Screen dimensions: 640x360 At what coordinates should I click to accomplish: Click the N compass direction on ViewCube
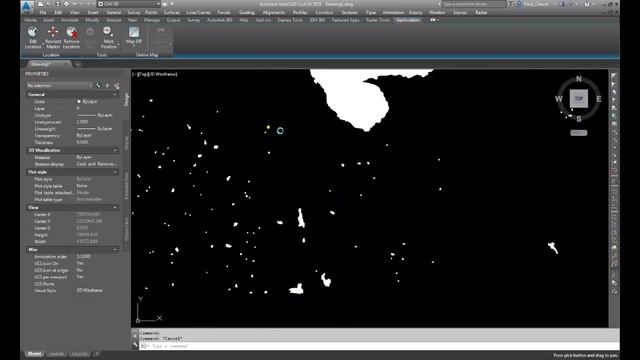[x=579, y=79]
